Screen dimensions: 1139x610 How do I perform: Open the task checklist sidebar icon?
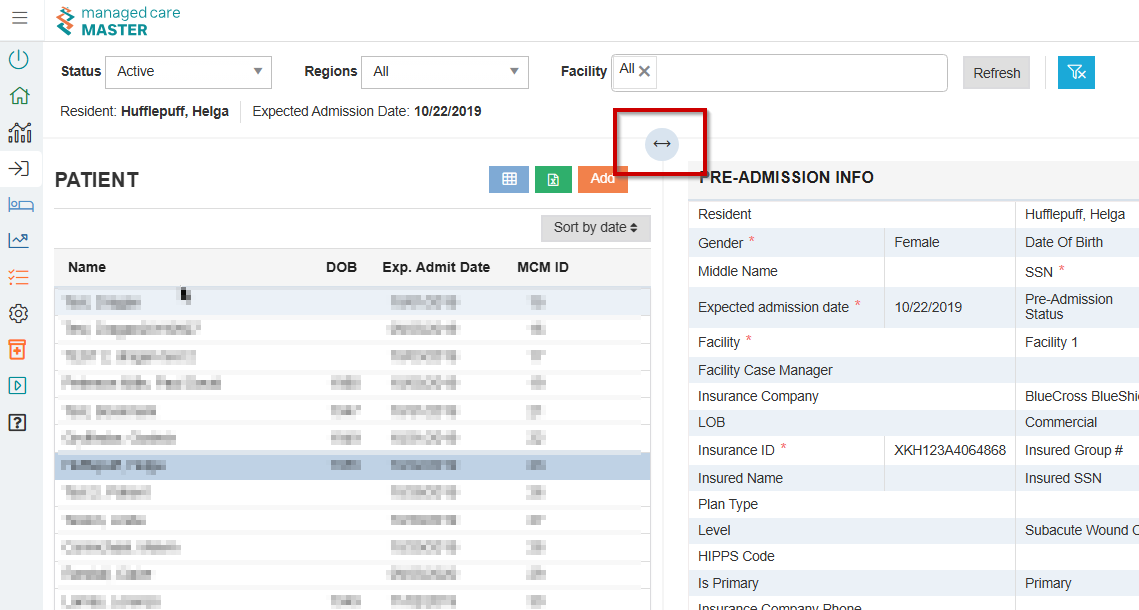tap(19, 277)
